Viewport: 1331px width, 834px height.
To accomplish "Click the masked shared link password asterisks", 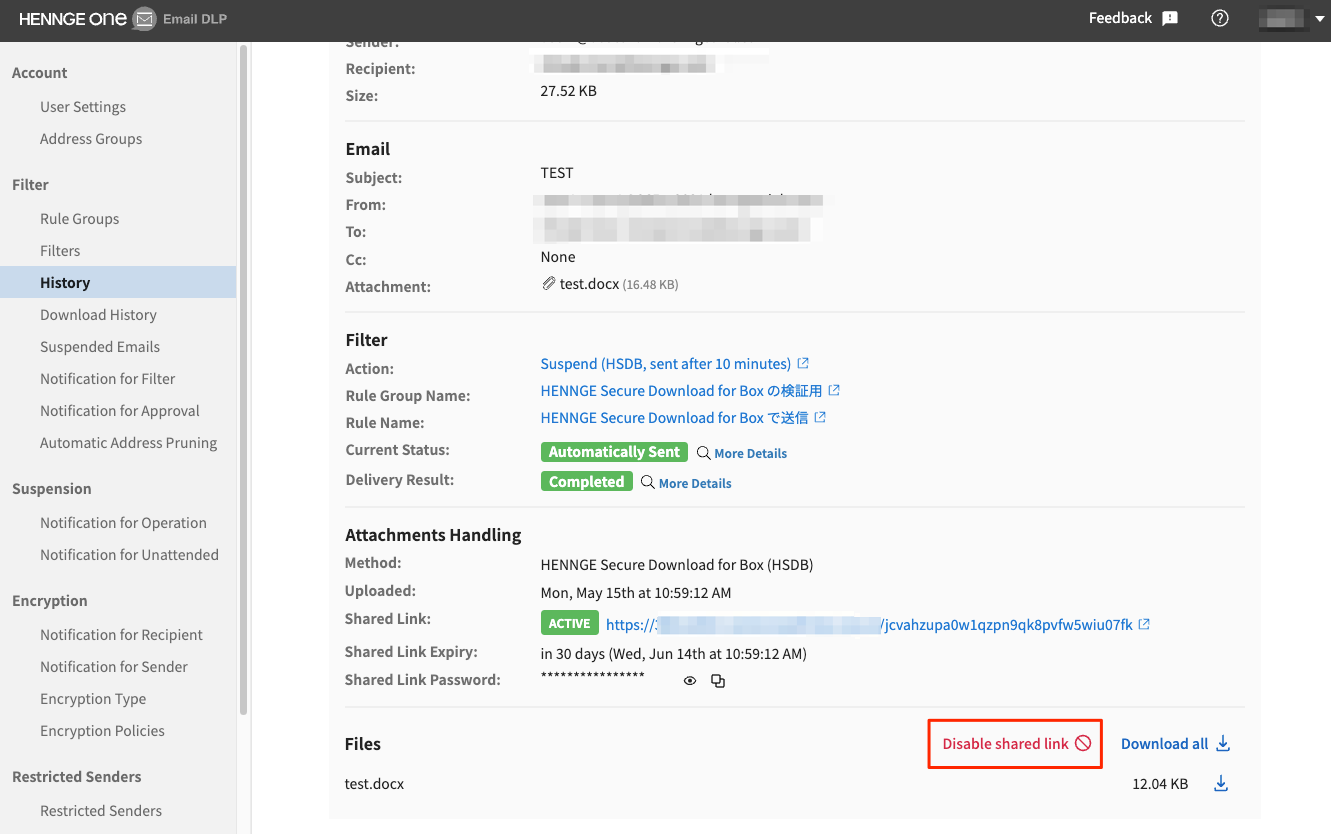I will tap(593, 678).
